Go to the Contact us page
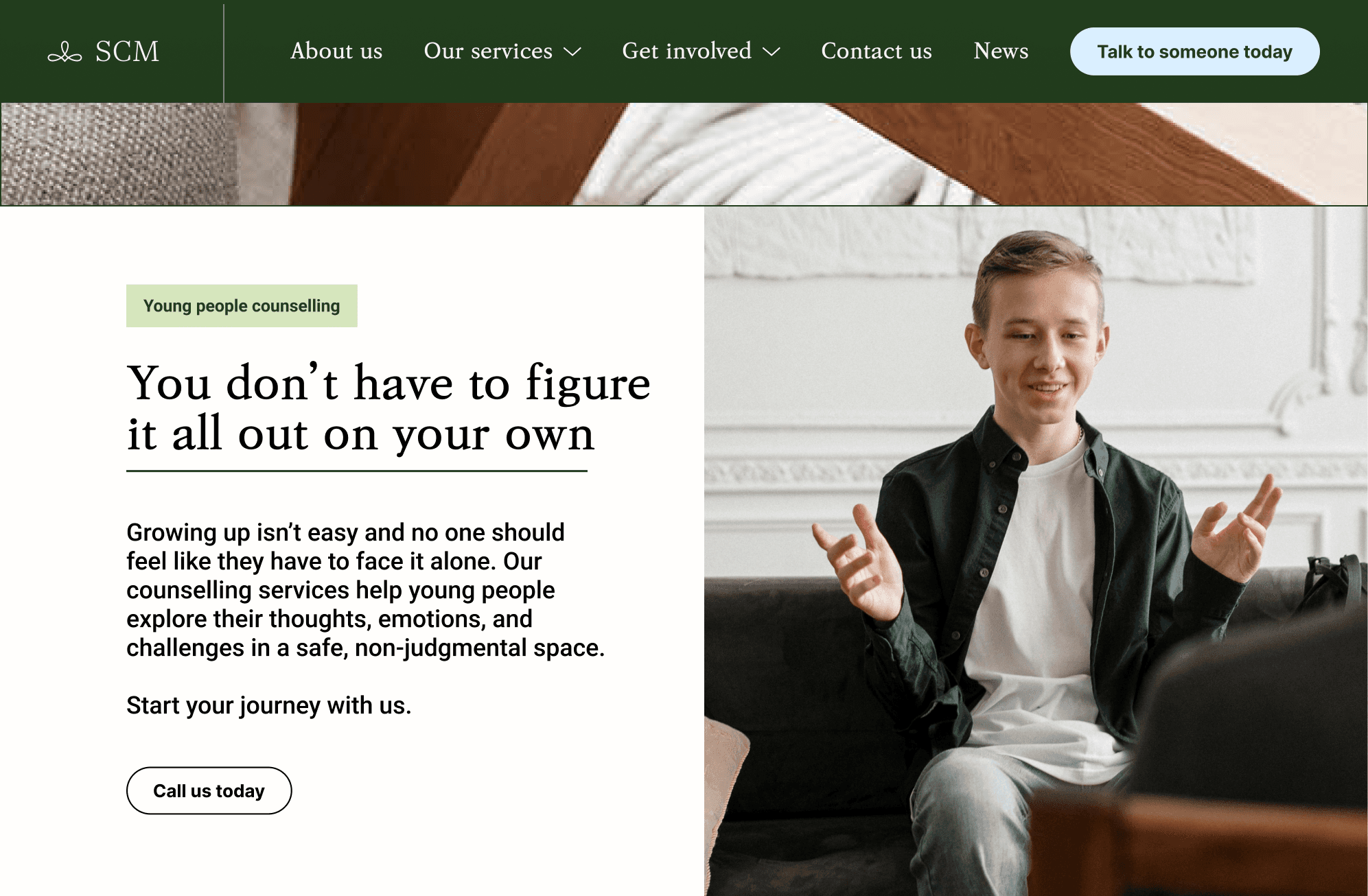This screenshot has width=1368, height=896. point(877,51)
